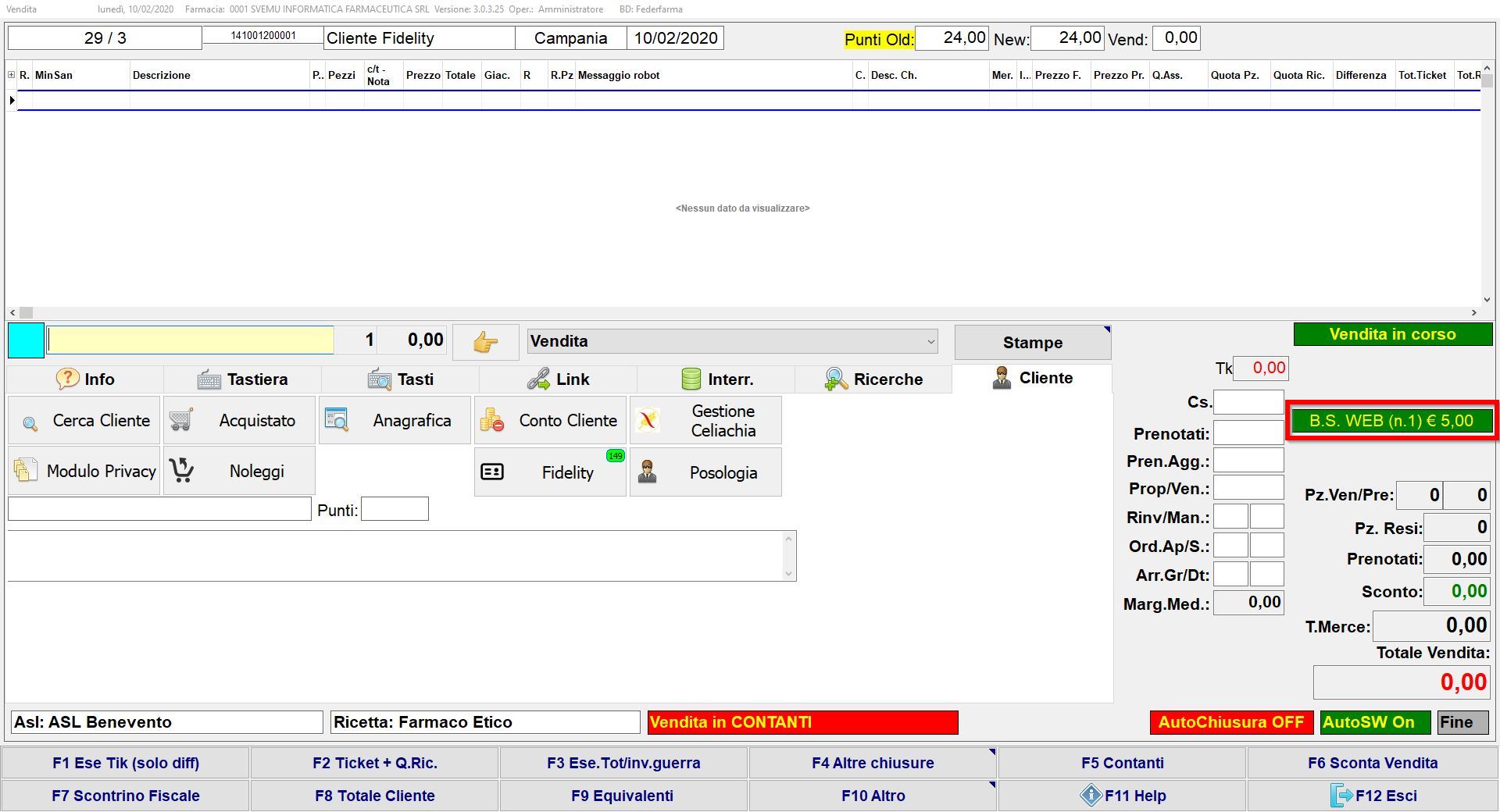Expand the grid column chooser
The image size is (1500, 812).
pyautogui.click(x=12, y=75)
